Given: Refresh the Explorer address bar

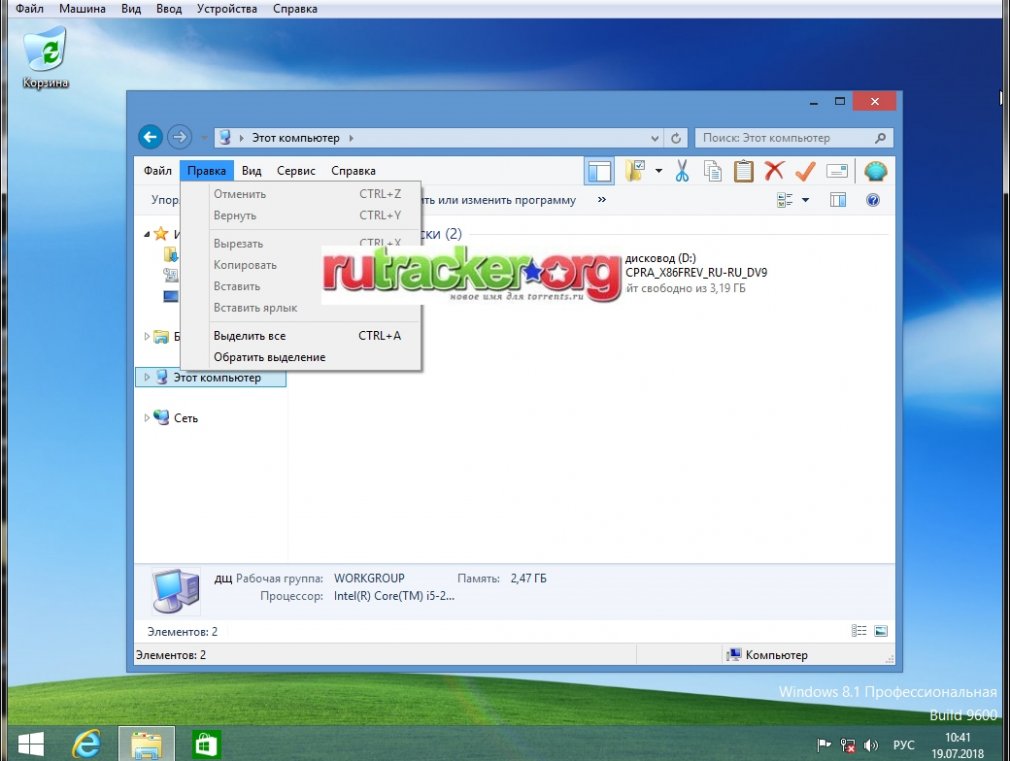Looking at the screenshot, I should pos(676,138).
